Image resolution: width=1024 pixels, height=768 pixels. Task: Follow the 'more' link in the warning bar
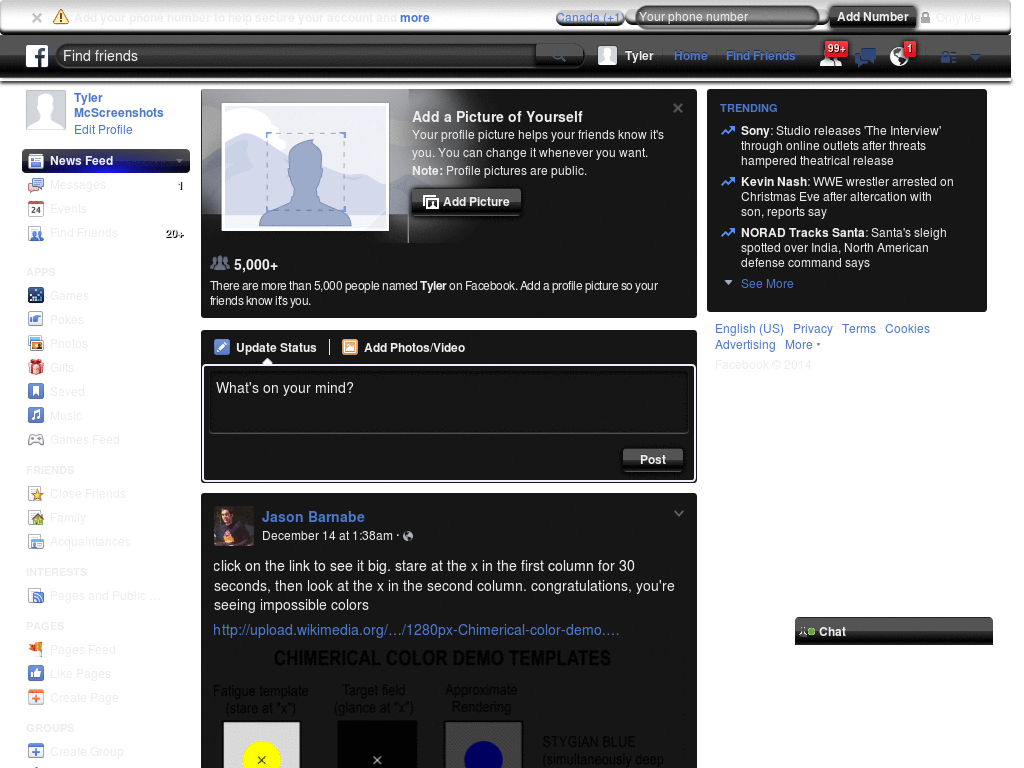tap(415, 18)
